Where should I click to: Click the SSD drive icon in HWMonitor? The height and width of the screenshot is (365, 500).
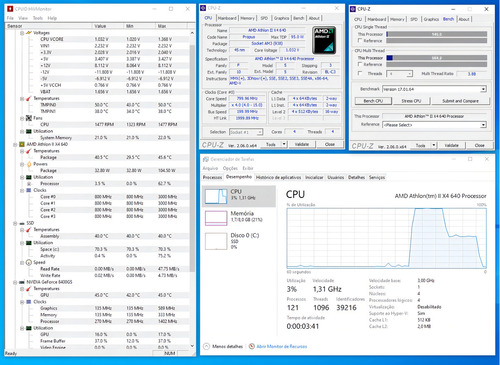pos(22,223)
